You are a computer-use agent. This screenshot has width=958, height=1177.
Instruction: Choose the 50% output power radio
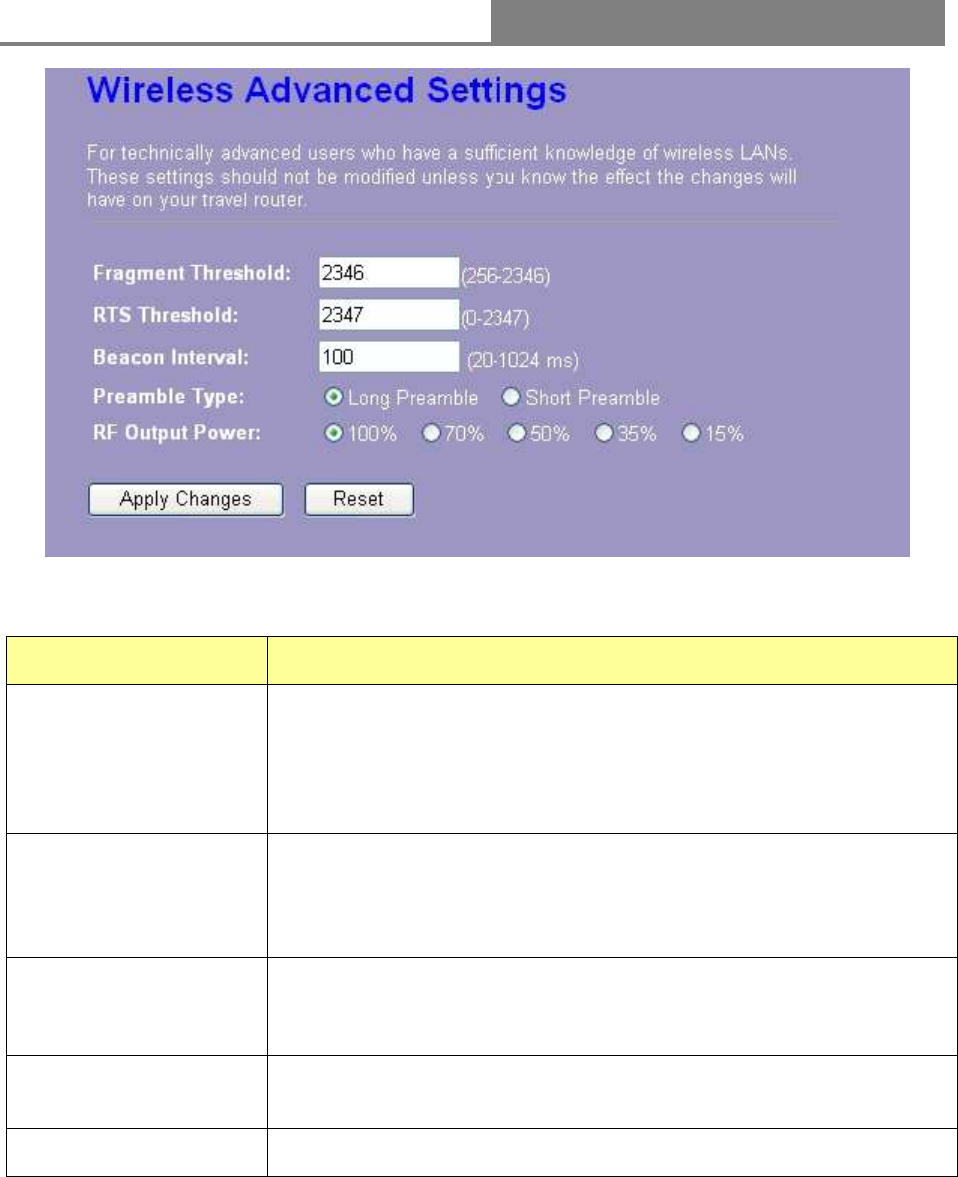click(516, 434)
